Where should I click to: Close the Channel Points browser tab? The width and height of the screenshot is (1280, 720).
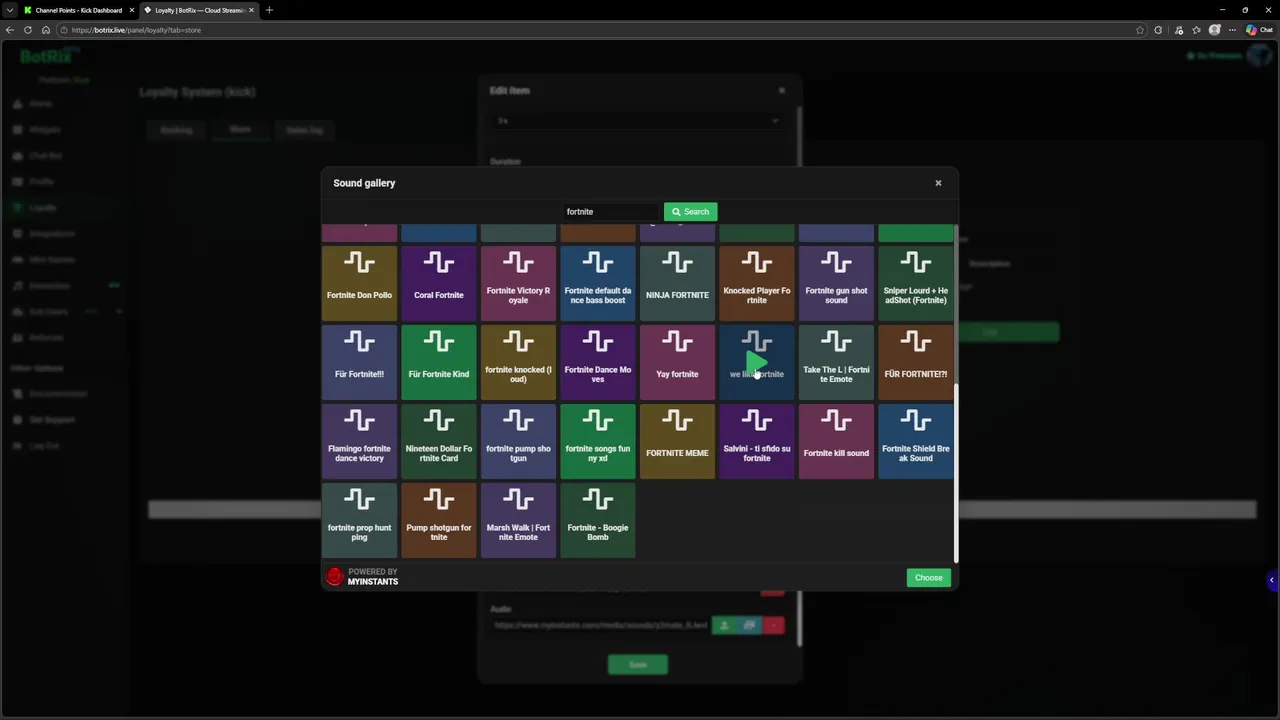coord(131,10)
